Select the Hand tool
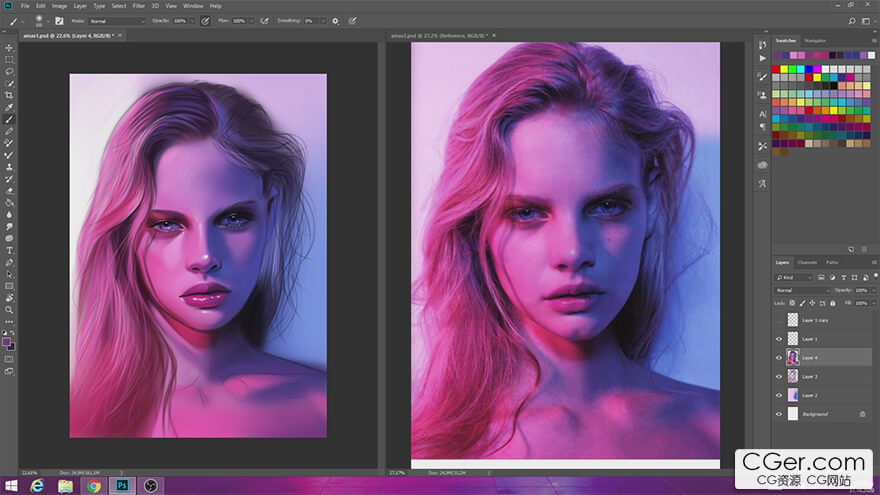The width and height of the screenshot is (880, 495). 9,298
